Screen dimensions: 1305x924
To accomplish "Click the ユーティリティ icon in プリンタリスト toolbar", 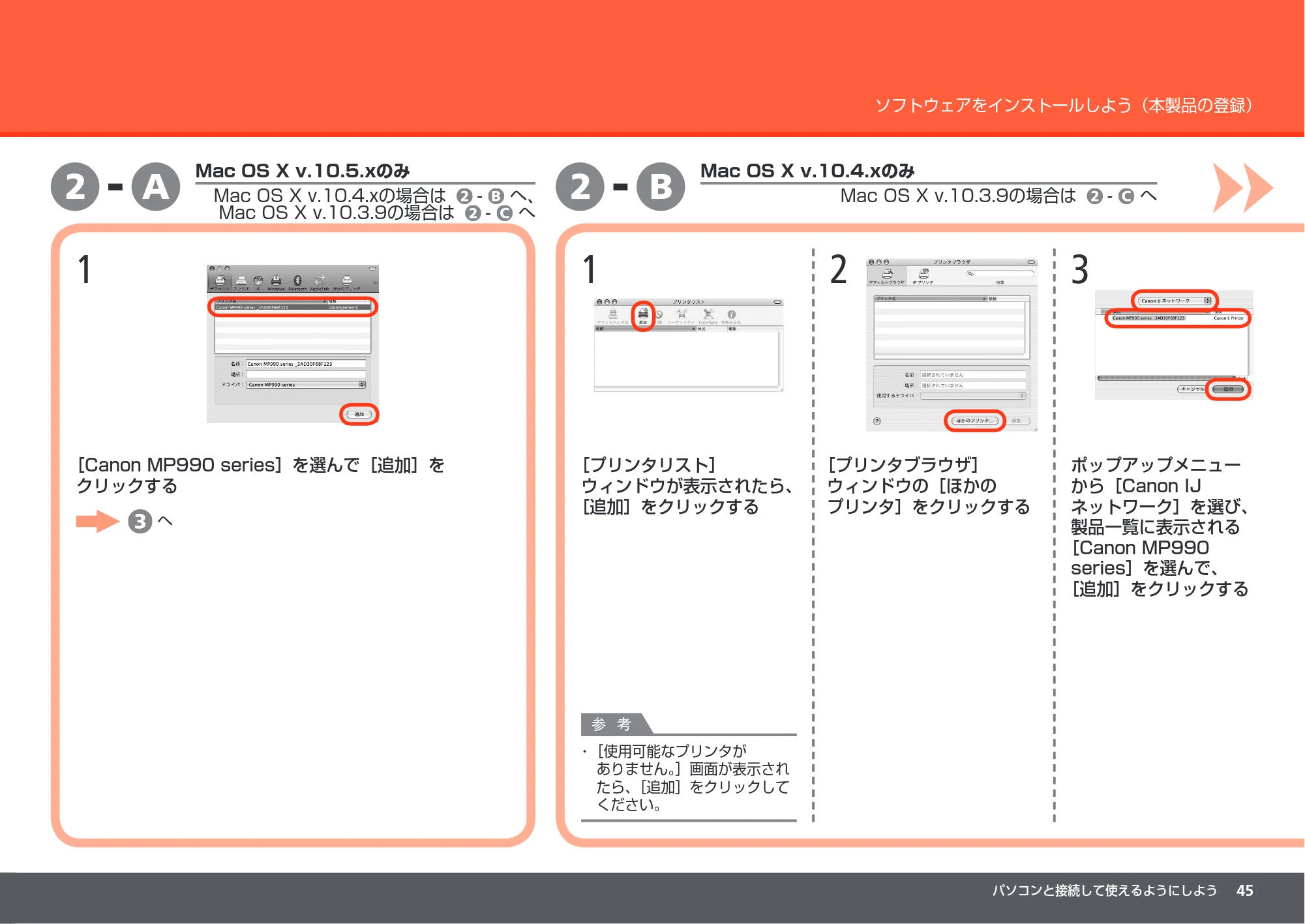I will (x=681, y=316).
